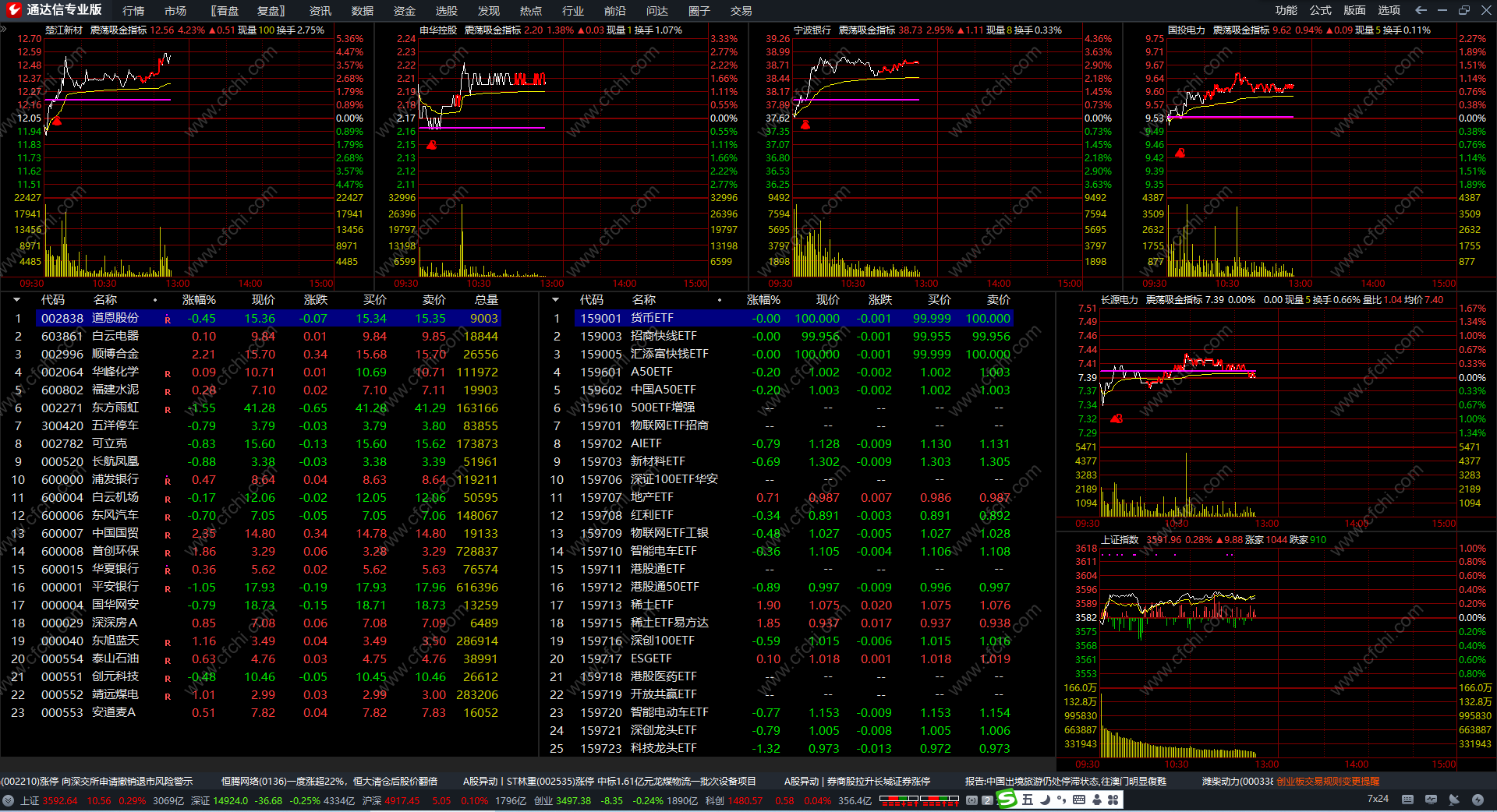Click the back arrow in title bar
1497x812 pixels.
click(1421, 10)
